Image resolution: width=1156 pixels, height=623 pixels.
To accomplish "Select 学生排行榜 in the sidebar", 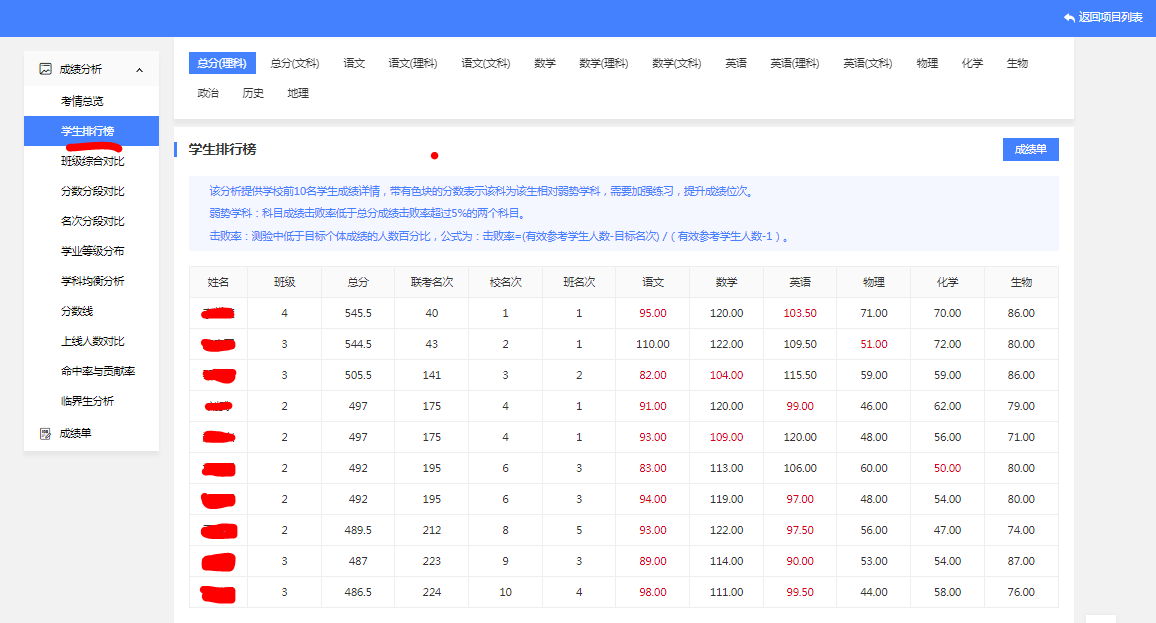I will pos(88,131).
